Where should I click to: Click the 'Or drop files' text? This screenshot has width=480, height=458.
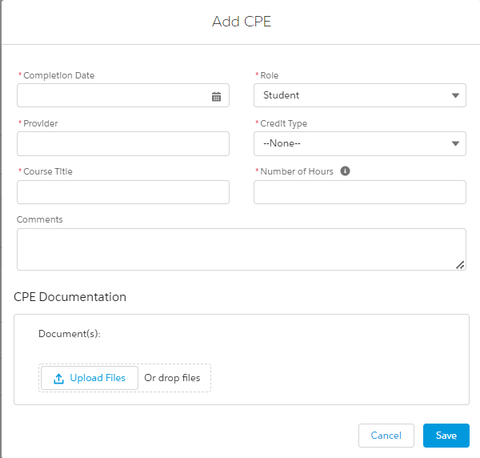click(x=172, y=378)
